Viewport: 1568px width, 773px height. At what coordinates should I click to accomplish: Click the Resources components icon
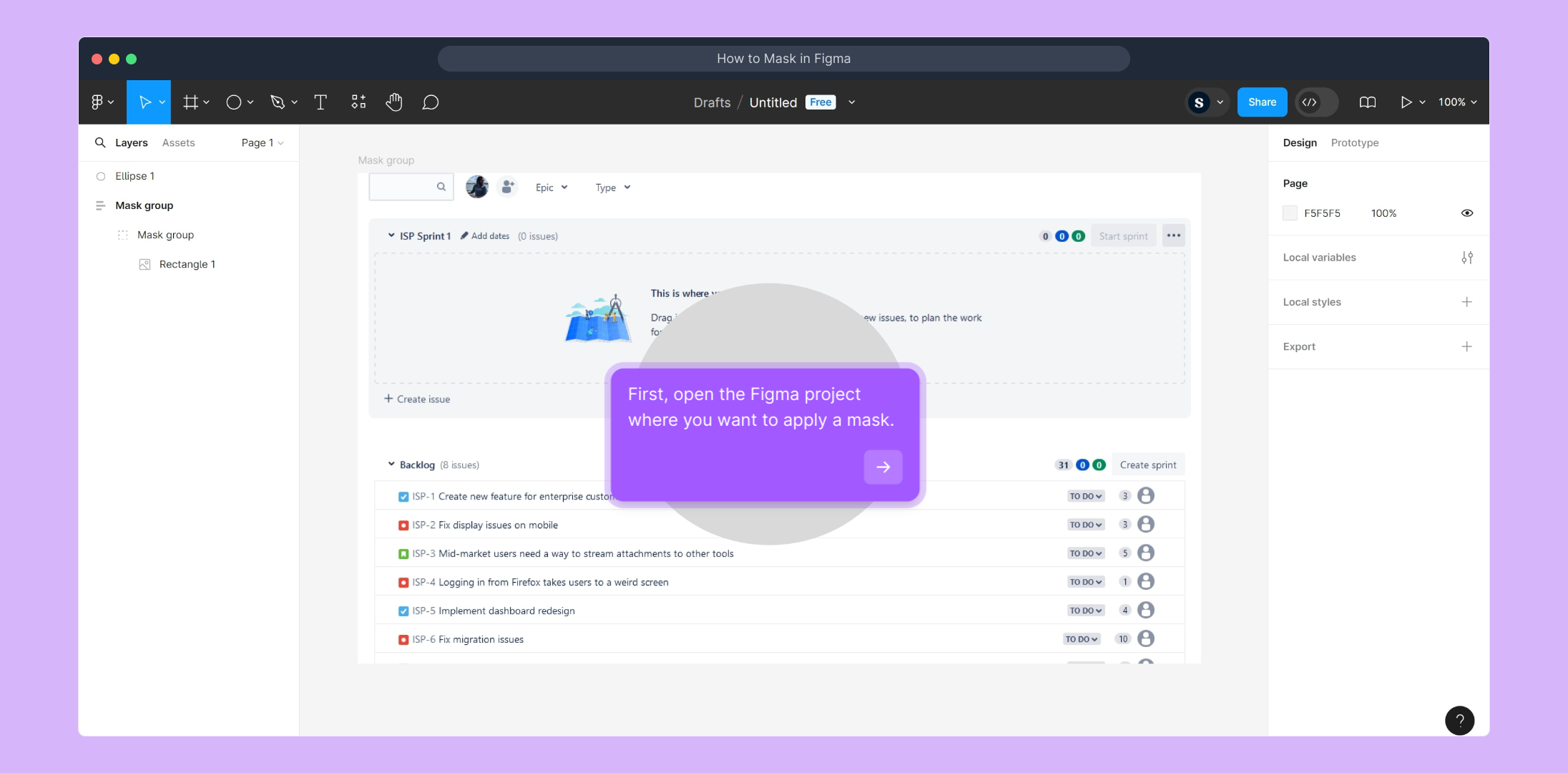click(x=358, y=102)
